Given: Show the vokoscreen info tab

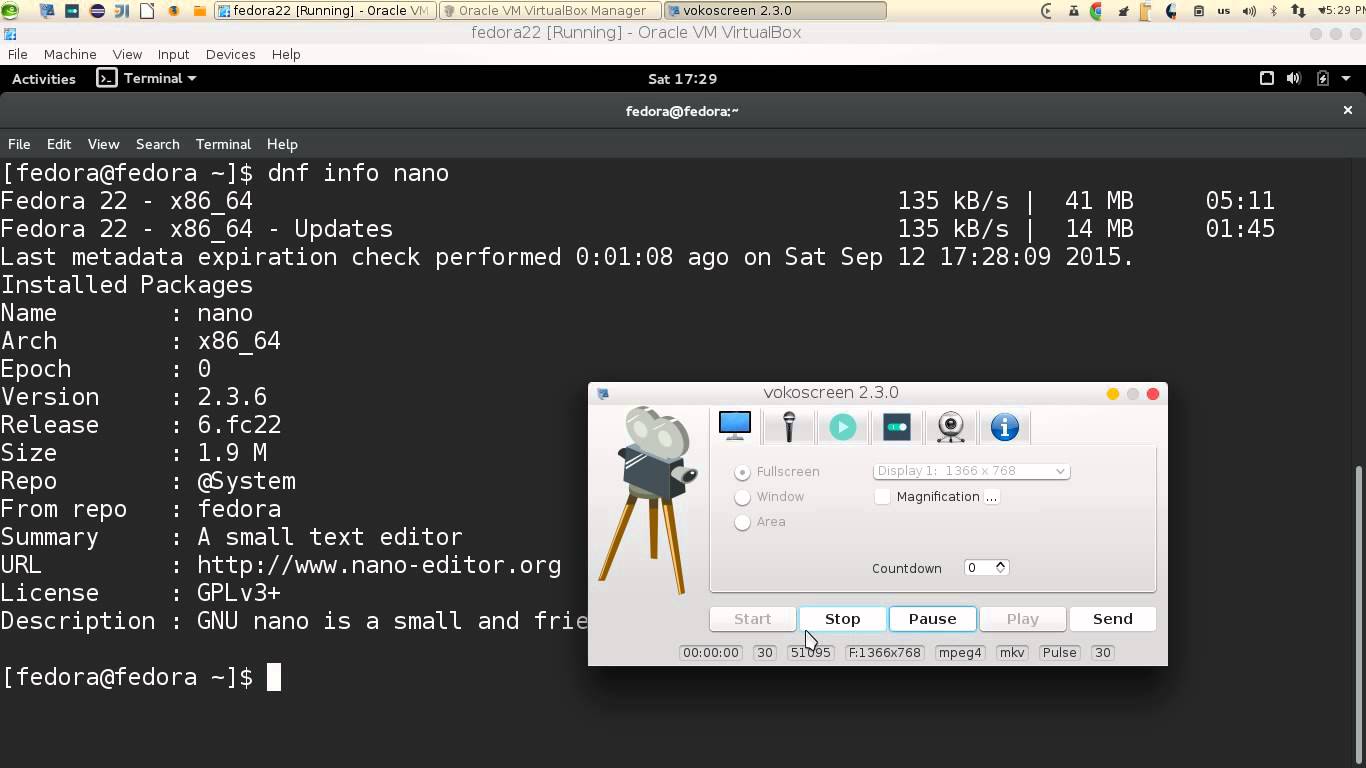Looking at the screenshot, I should (x=1004, y=426).
